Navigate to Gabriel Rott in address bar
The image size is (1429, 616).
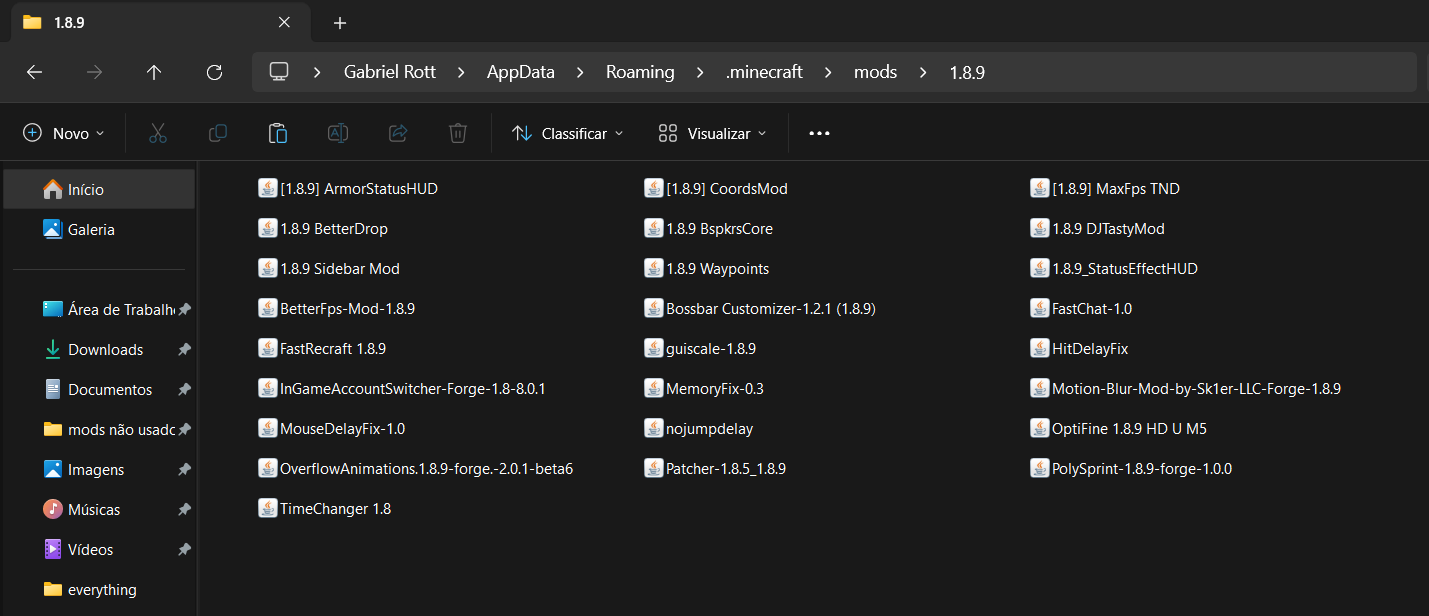pos(390,72)
